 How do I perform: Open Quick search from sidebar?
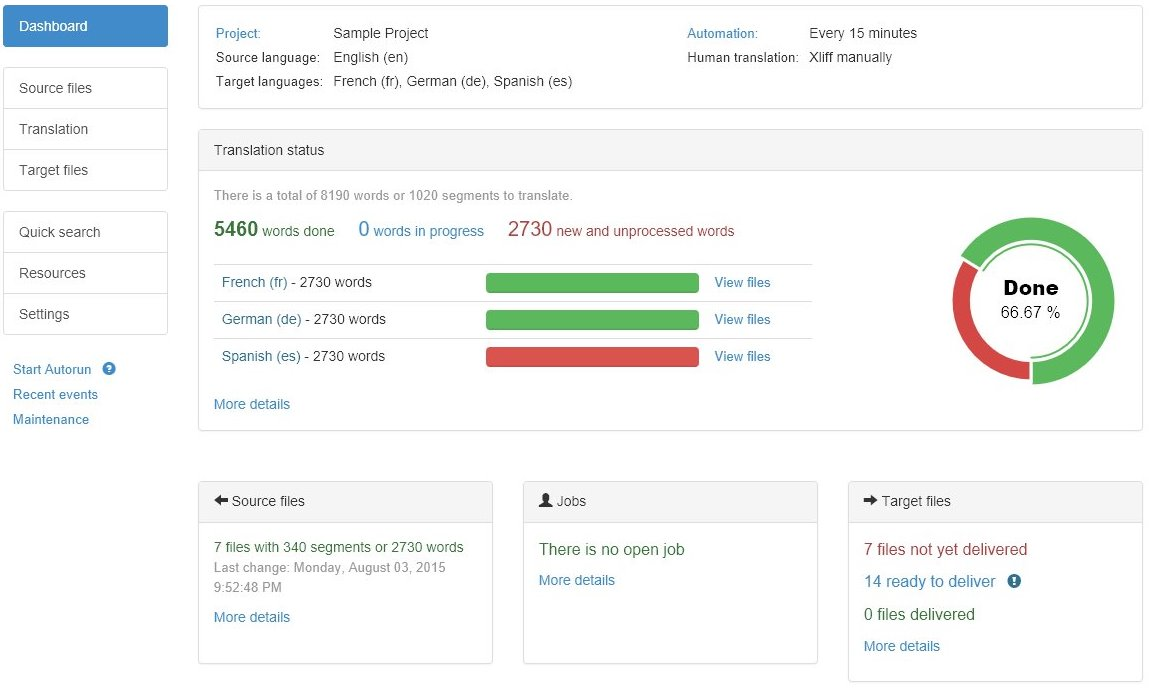(85, 232)
